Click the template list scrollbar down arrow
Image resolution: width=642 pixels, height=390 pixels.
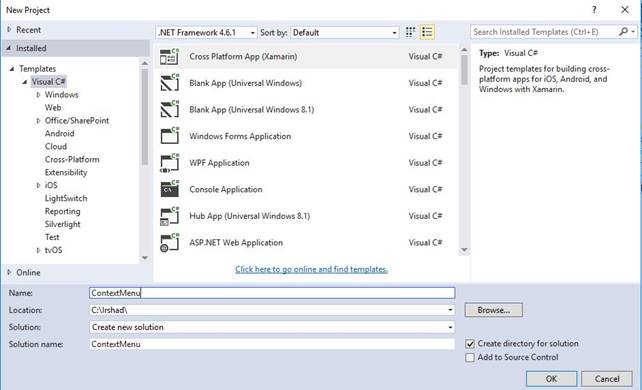coord(464,250)
